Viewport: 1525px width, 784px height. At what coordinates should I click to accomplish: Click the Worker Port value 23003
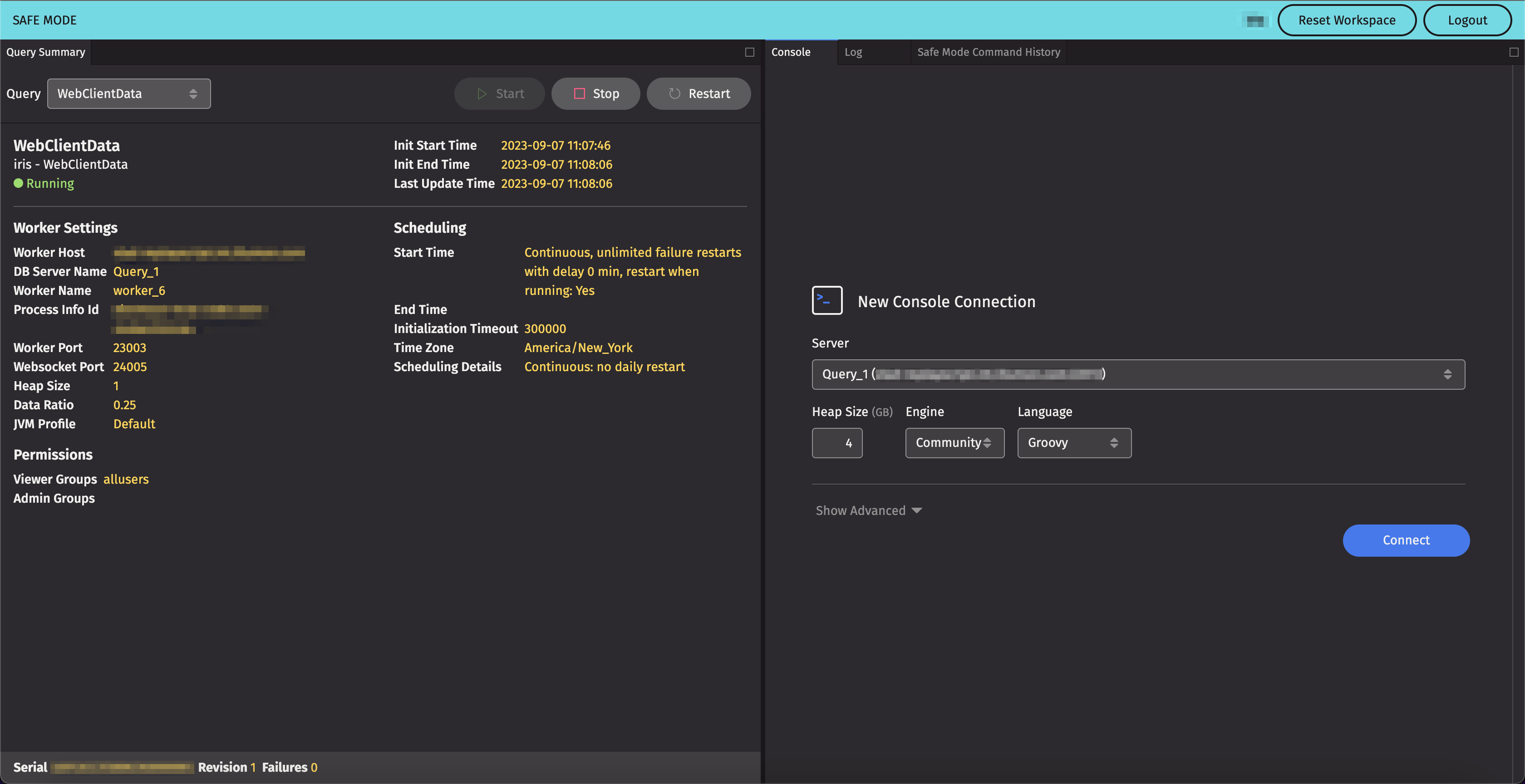click(130, 348)
